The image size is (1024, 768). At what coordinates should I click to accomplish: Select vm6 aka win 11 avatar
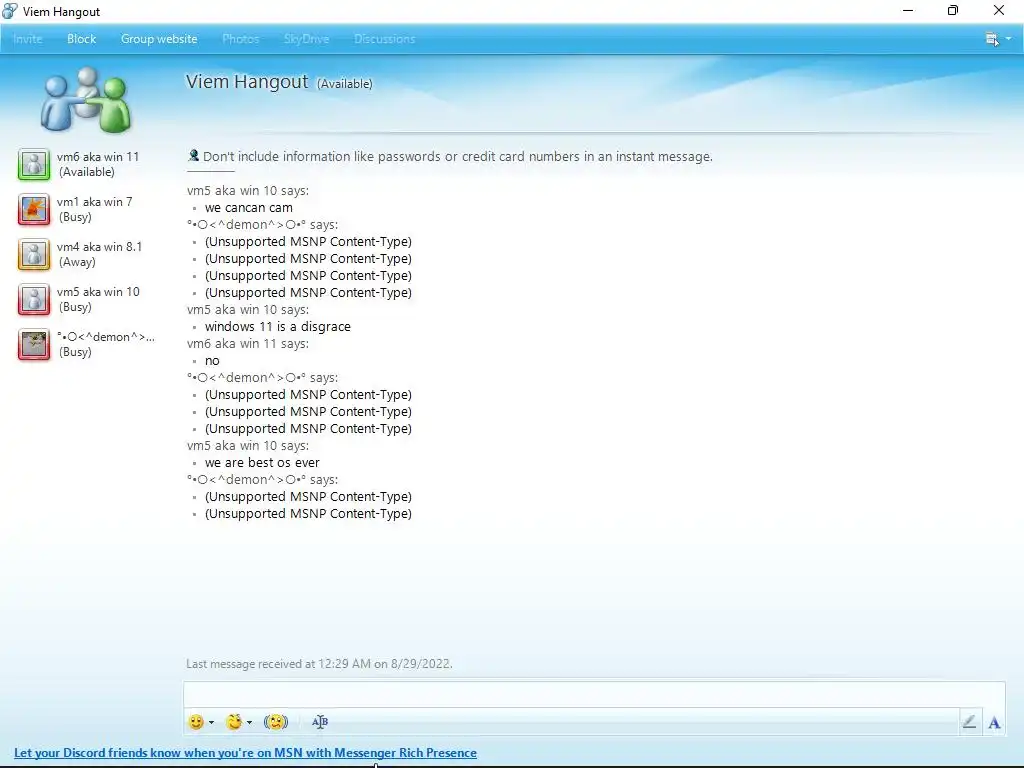[x=34, y=164]
